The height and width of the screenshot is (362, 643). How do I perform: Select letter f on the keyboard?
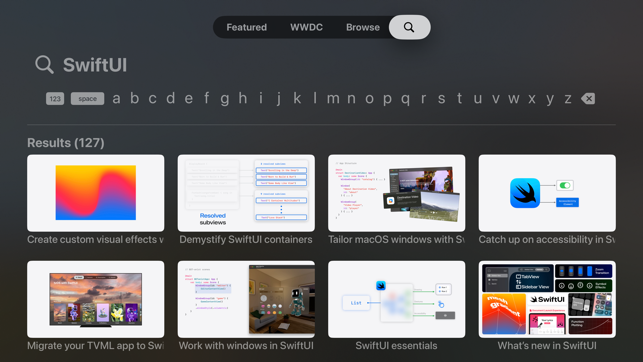point(207,98)
